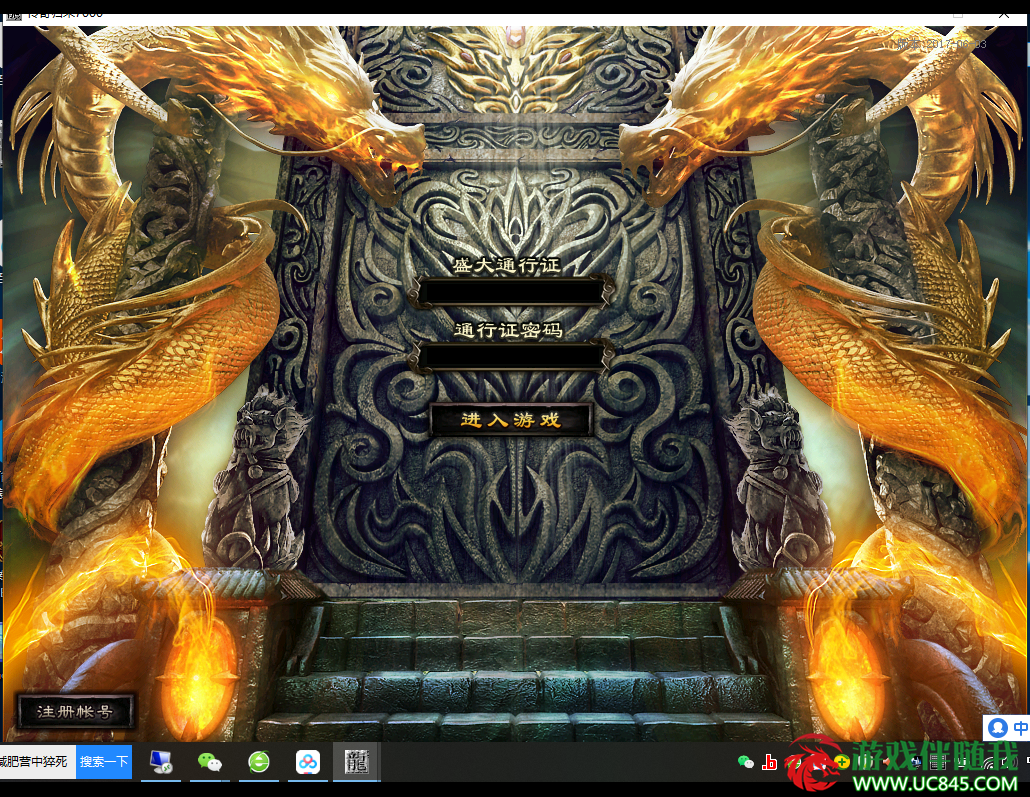Open WeChat from the taskbar
Viewport: 1030px width, 797px height.
click(210, 762)
